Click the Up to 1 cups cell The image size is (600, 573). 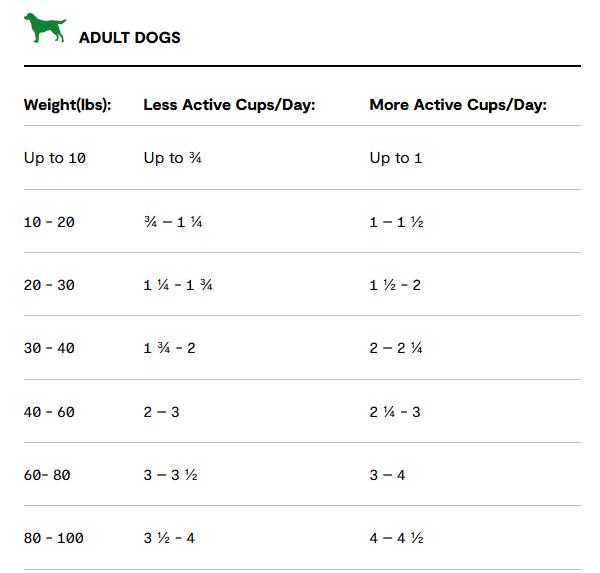[x=396, y=158]
